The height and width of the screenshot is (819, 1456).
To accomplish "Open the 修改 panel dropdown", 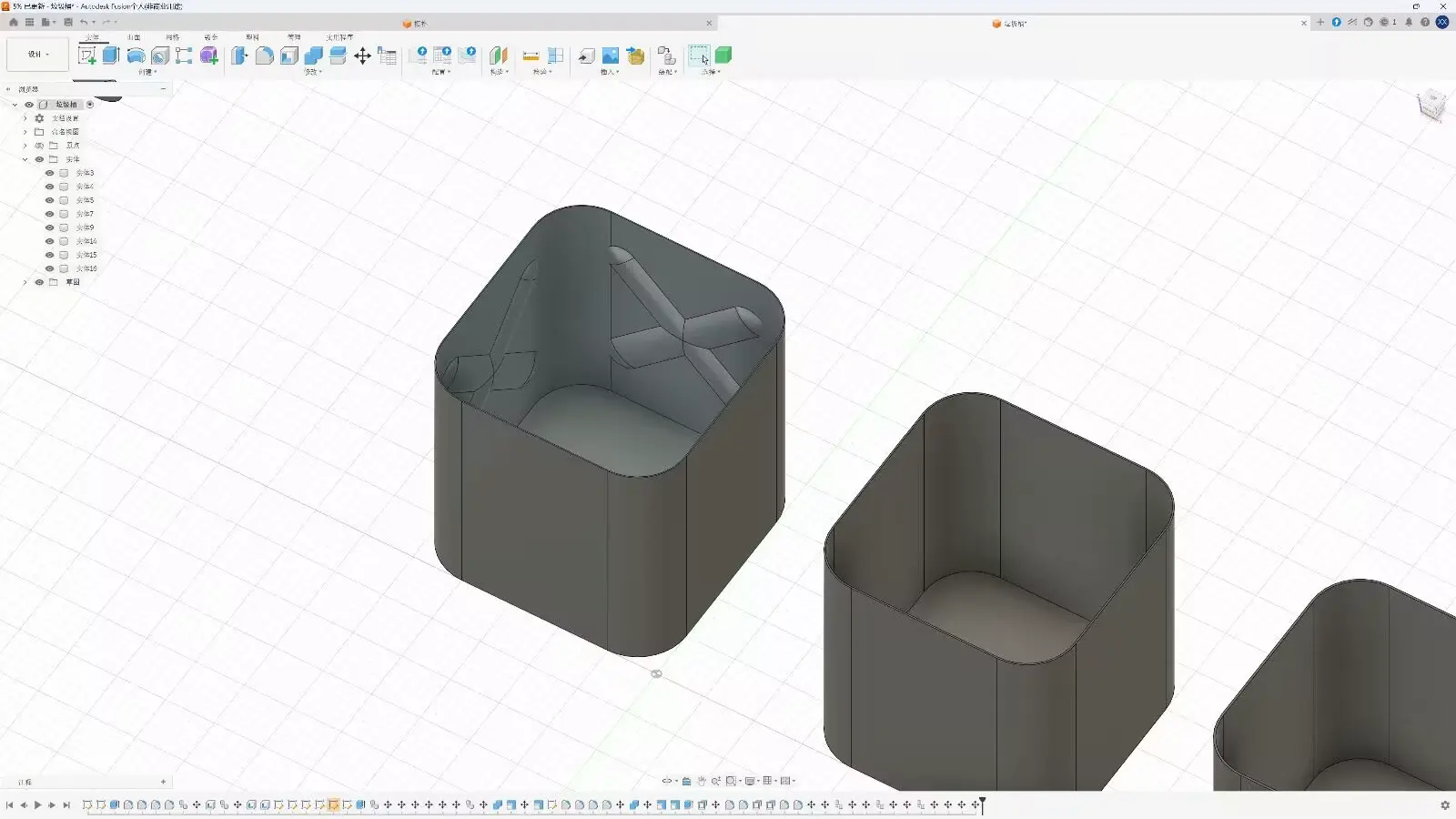I will tap(313, 72).
